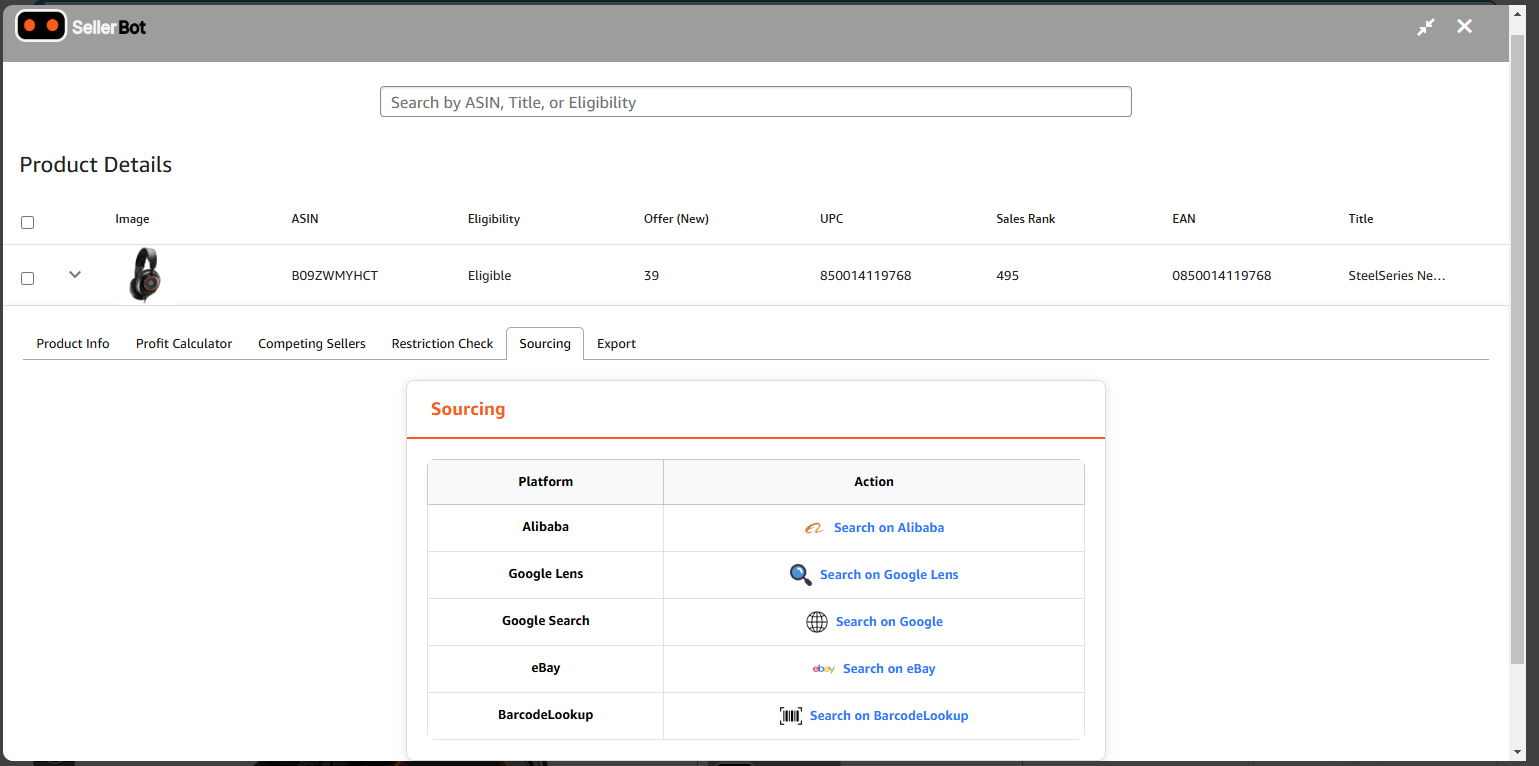The height and width of the screenshot is (766, 1539).
Task: Click the headphone product thumbnail
Action: tap(145, 275)
